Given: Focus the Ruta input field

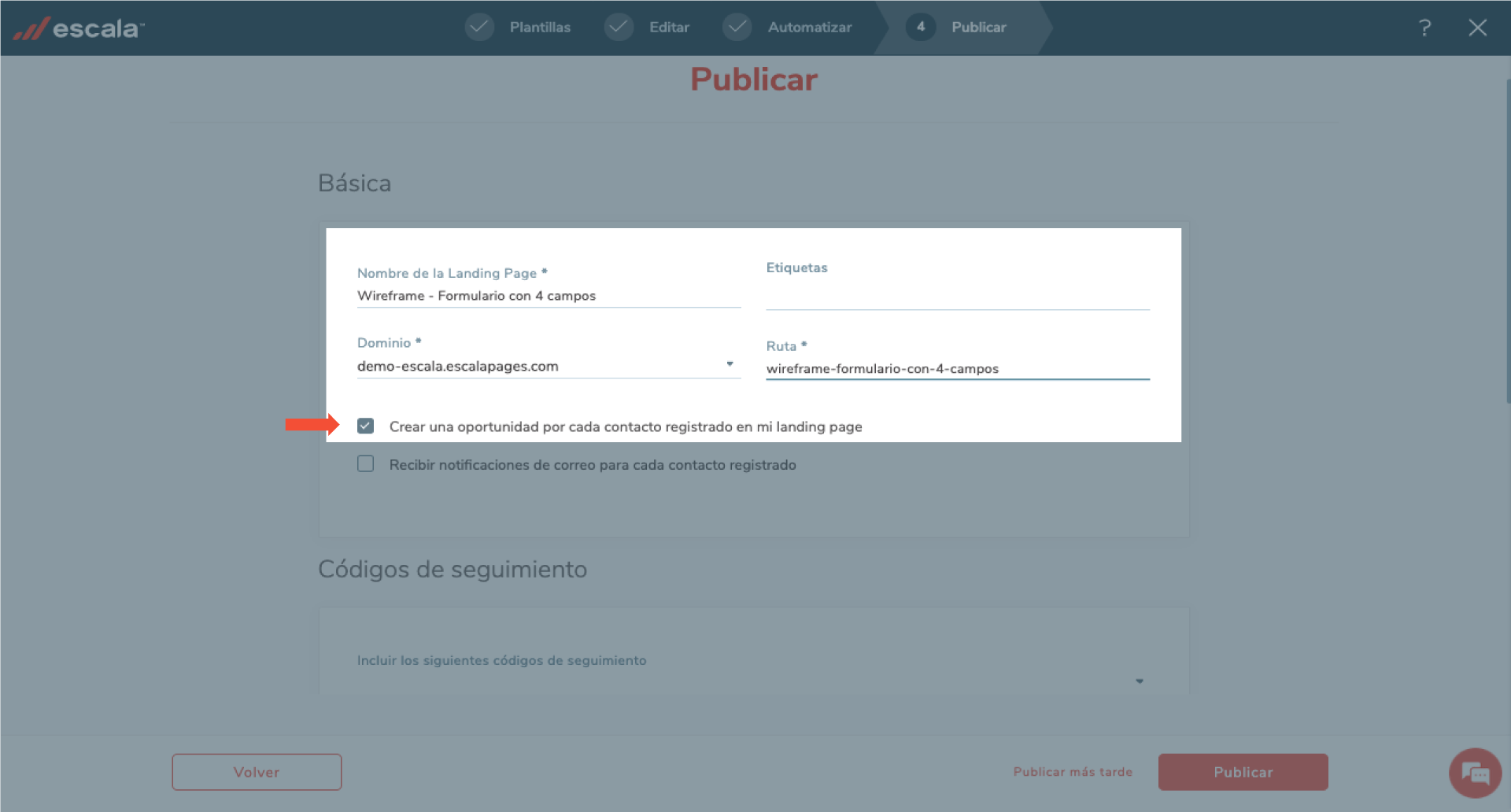Looking at the screenshot, I should pyautogui.click(x=957, y=369).
